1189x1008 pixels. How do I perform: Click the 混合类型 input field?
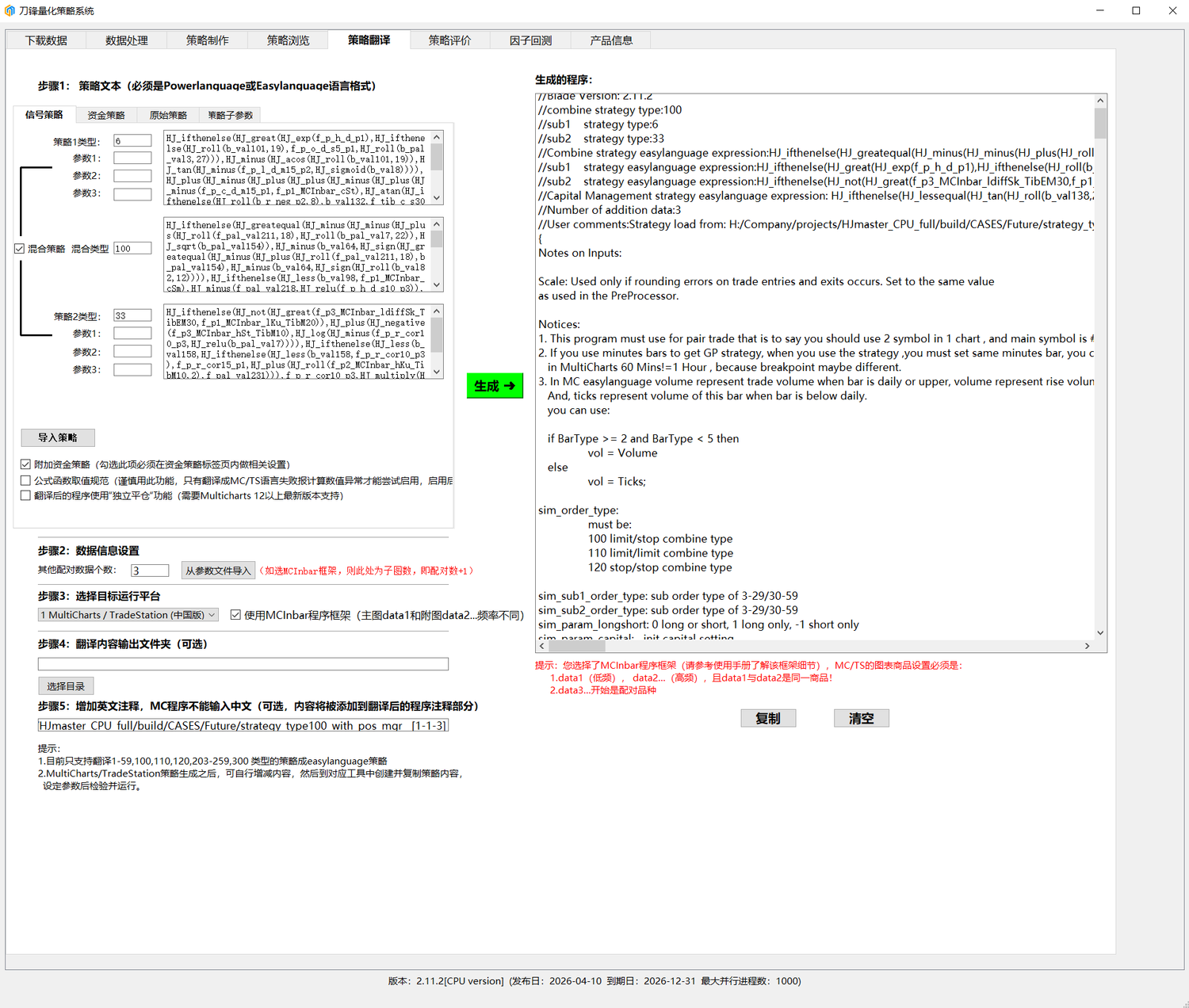click(x=132, y=249)
